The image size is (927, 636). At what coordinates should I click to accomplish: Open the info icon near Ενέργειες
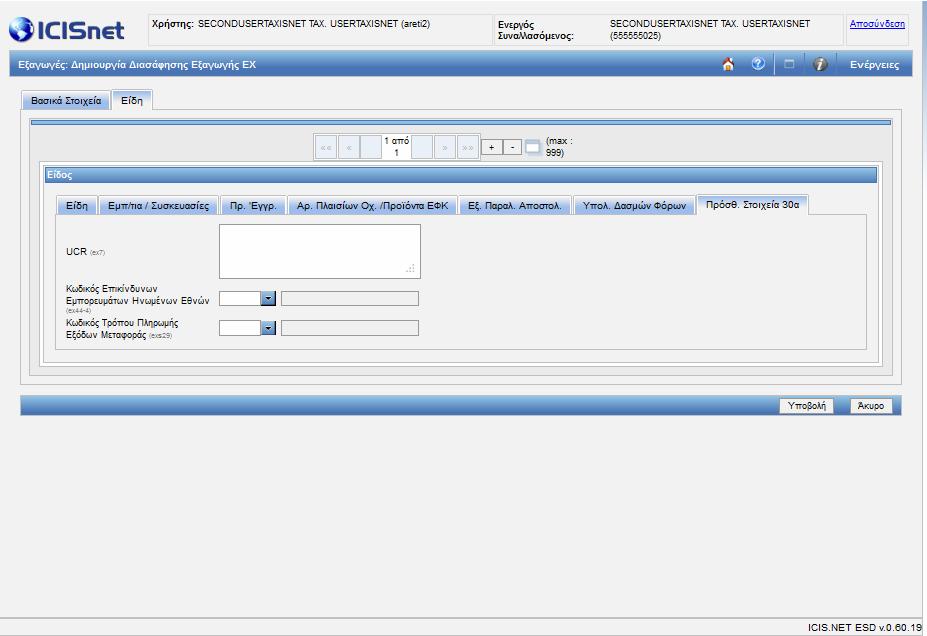[819, 64]
